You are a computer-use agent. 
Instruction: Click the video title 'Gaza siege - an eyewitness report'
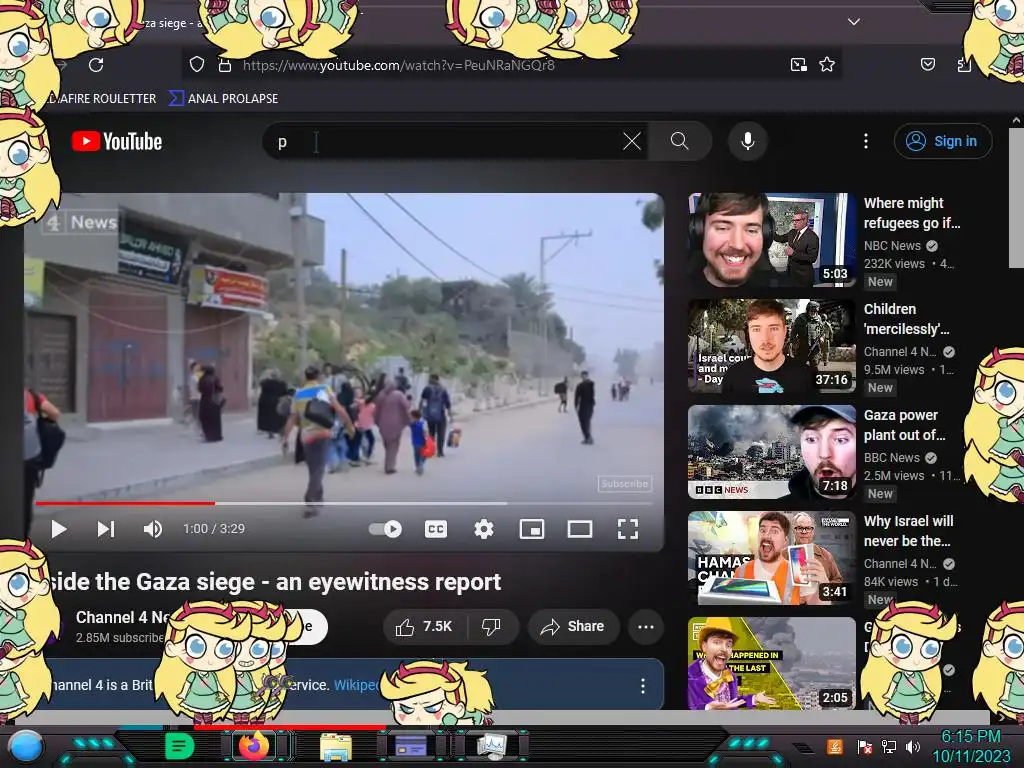[276, 582]
